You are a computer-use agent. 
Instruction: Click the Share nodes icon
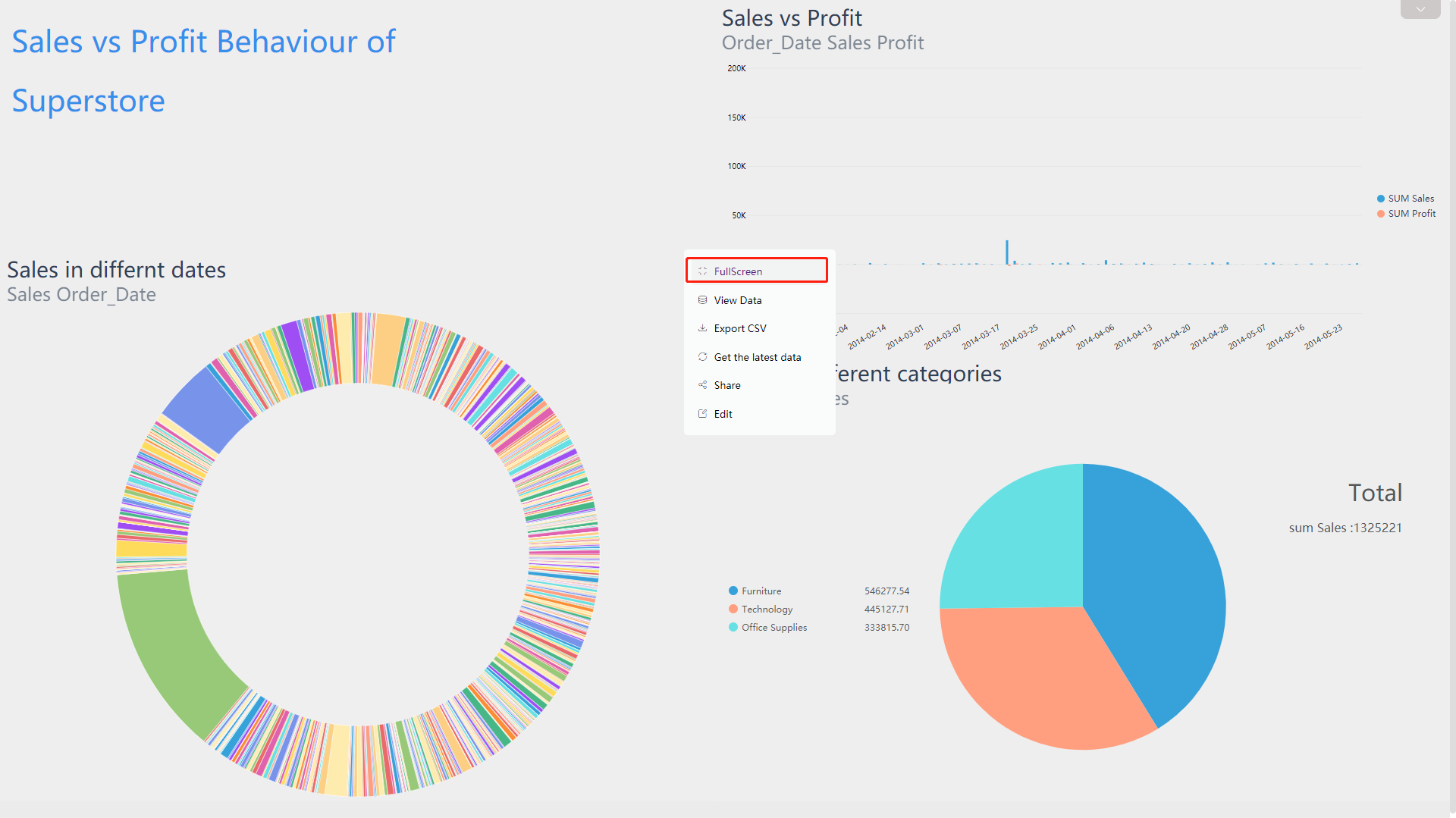[702, 385]
